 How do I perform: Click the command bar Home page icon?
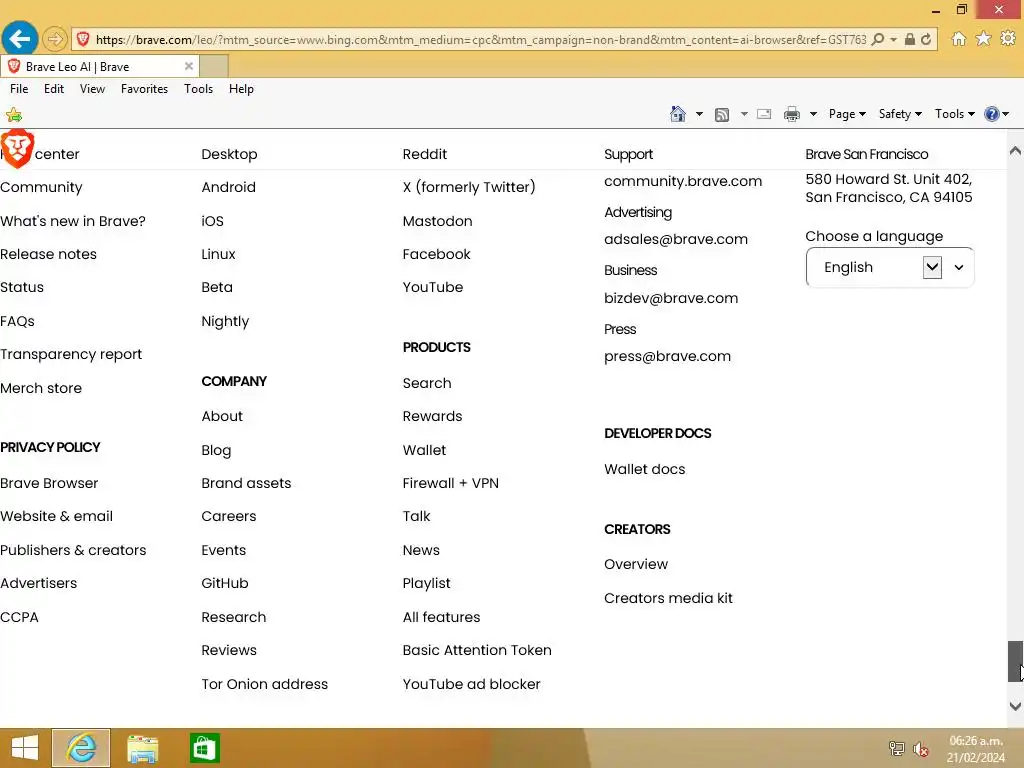coord(678,114)
